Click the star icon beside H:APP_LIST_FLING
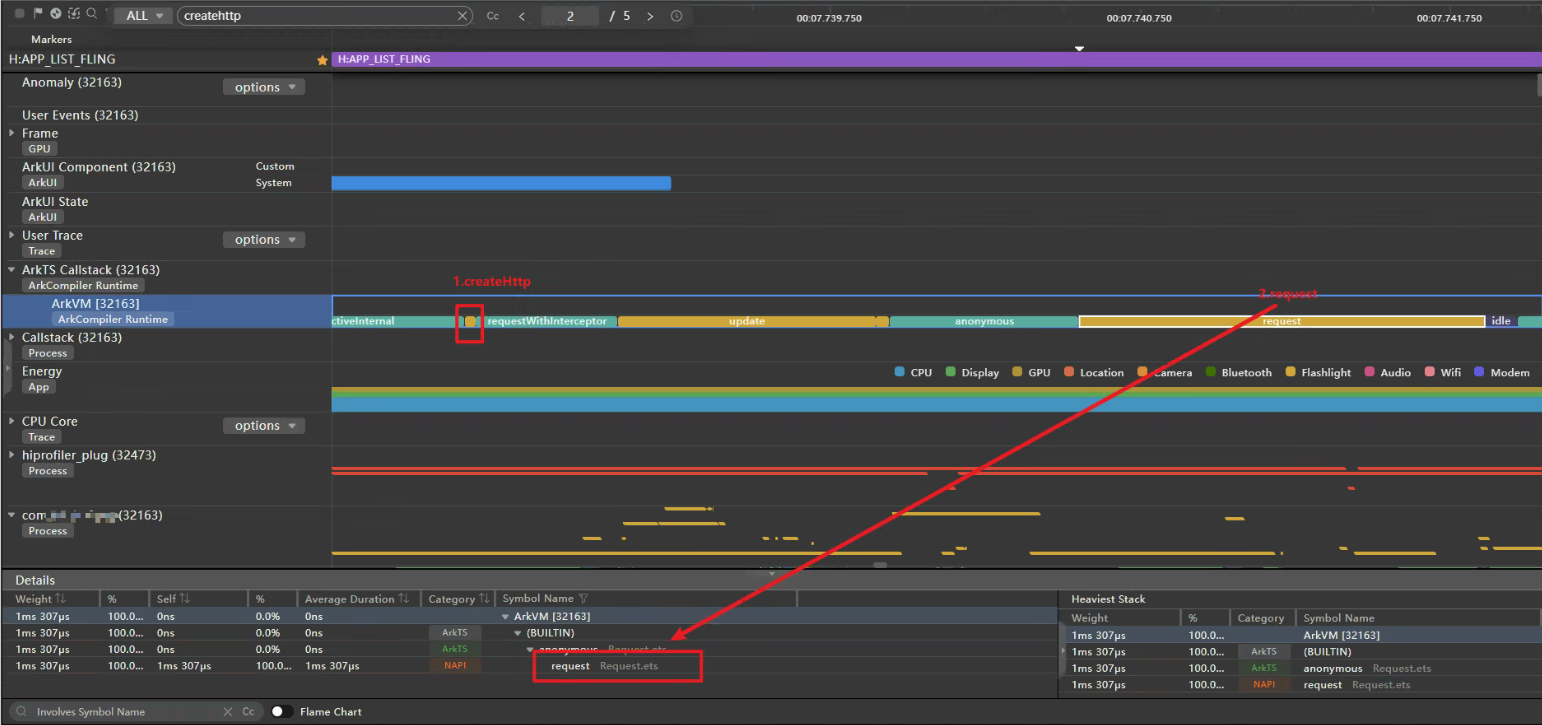 (322, 60)
